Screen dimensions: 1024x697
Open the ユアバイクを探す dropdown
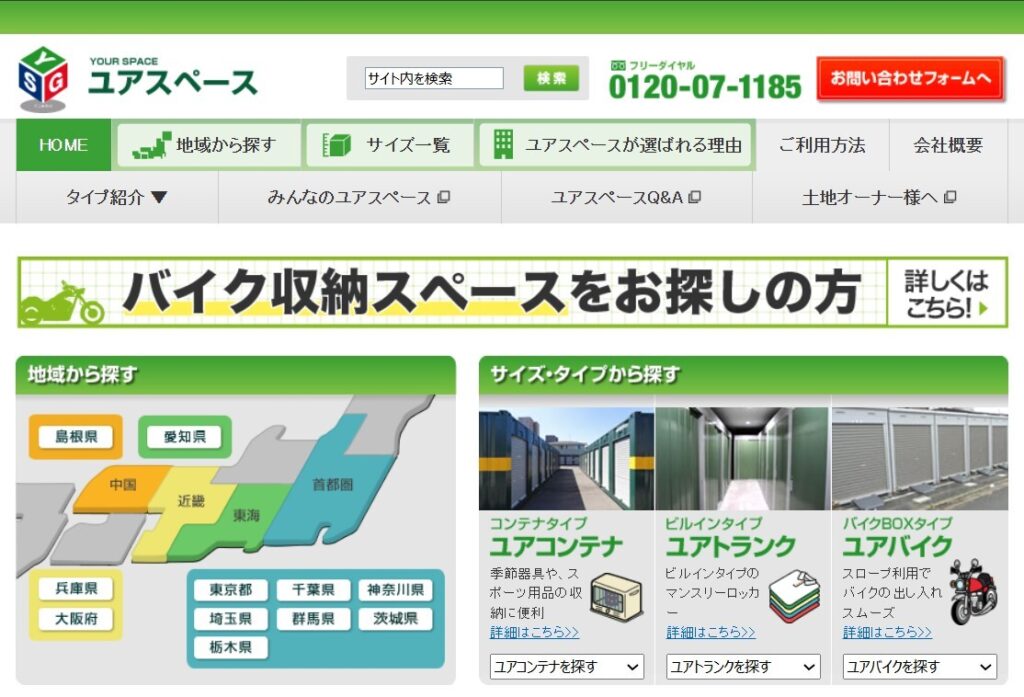pyautogui.click(x=919, y=666)
